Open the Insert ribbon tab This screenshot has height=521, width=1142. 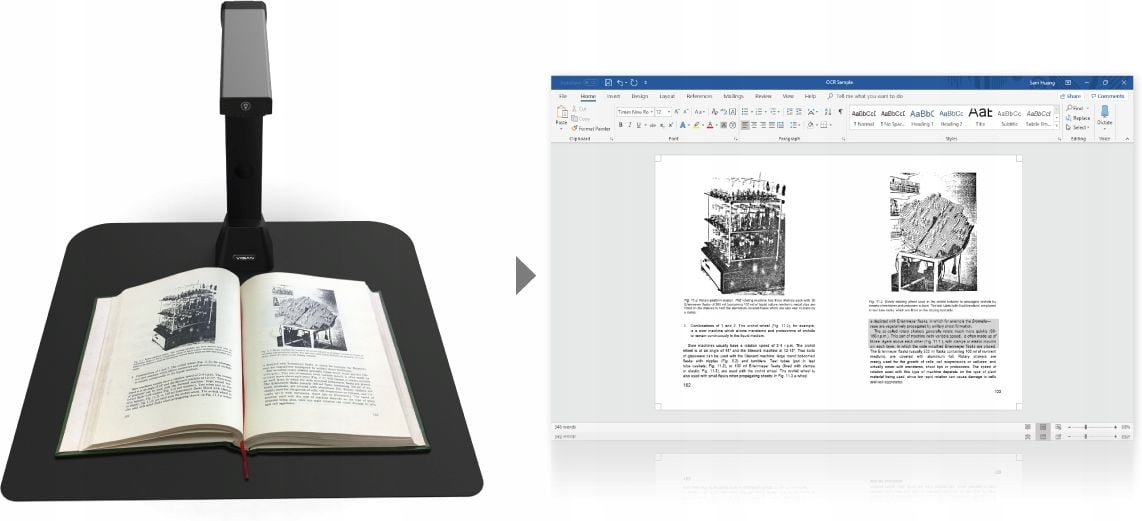pyautogui.click(x=613, y=96)
